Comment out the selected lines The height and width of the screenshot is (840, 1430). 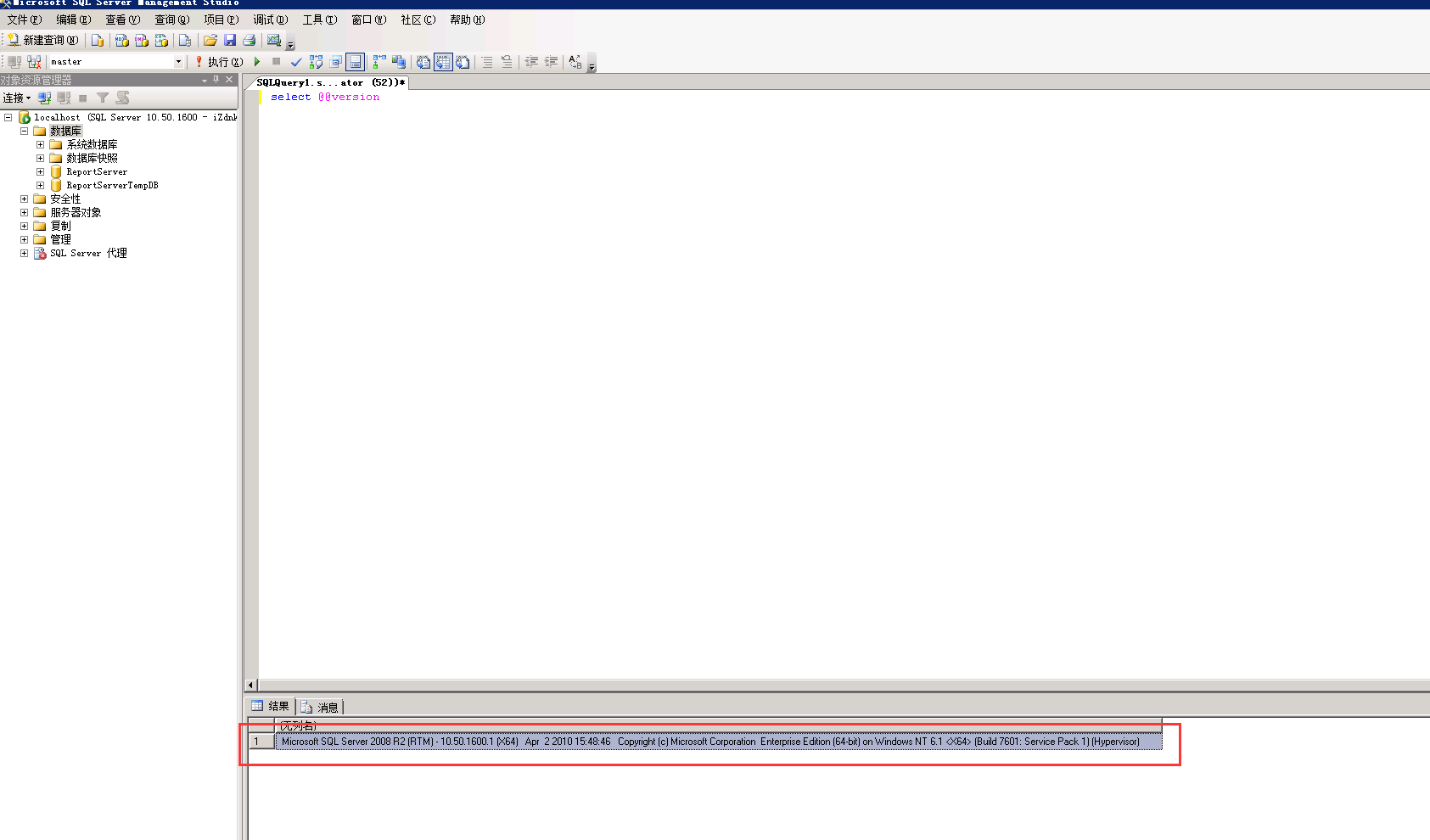(x=487, y=62)
